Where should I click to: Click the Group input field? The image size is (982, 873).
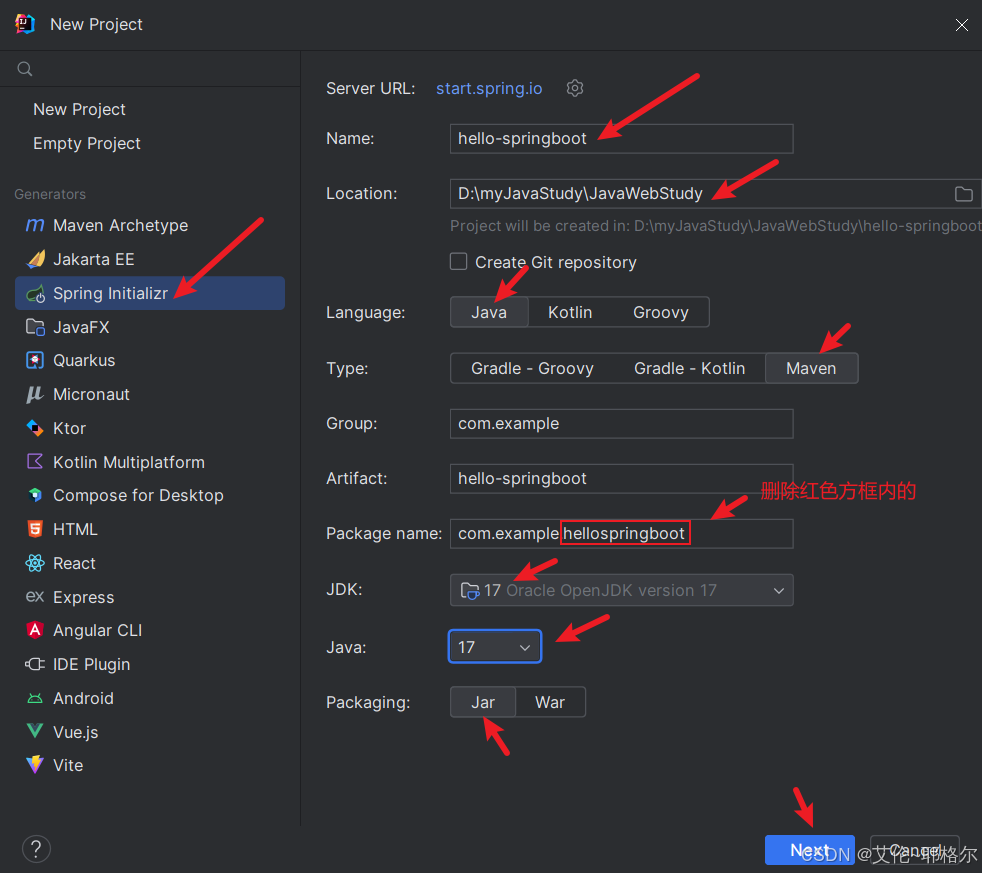tap(621, 423)
